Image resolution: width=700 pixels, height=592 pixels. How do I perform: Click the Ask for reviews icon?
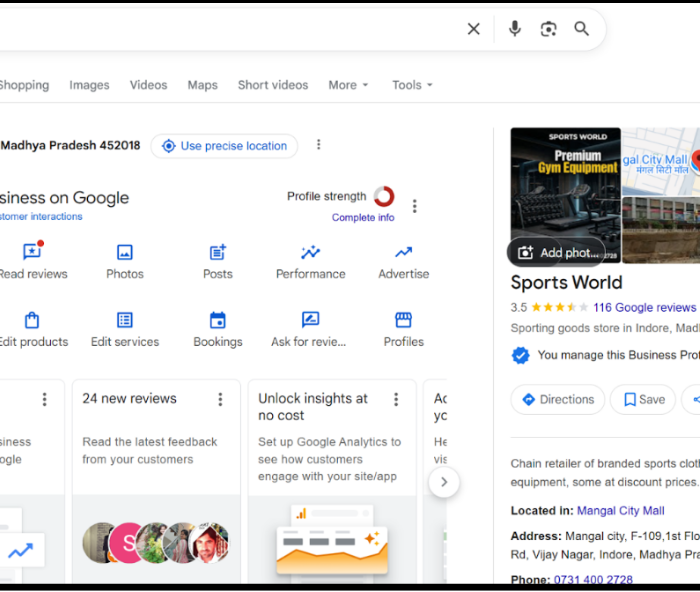[311, 320]
